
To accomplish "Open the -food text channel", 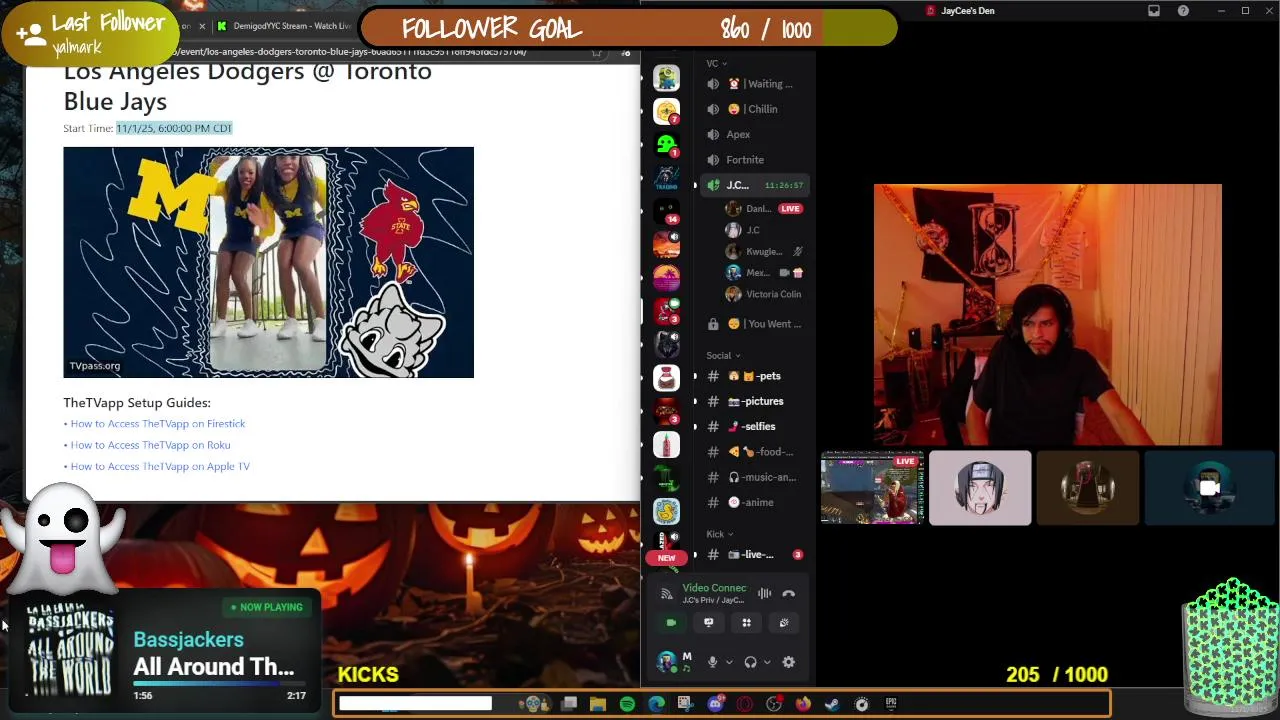I will pos(753,452).
